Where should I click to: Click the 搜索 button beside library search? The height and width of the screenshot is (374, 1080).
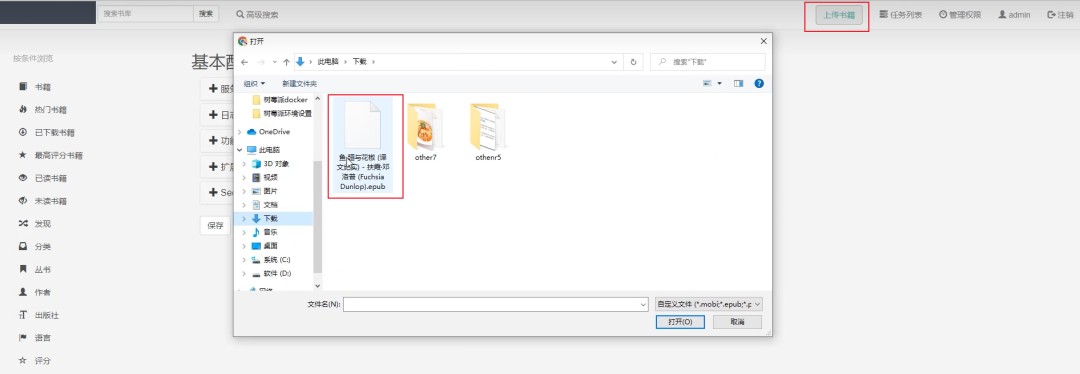[206, 14]
